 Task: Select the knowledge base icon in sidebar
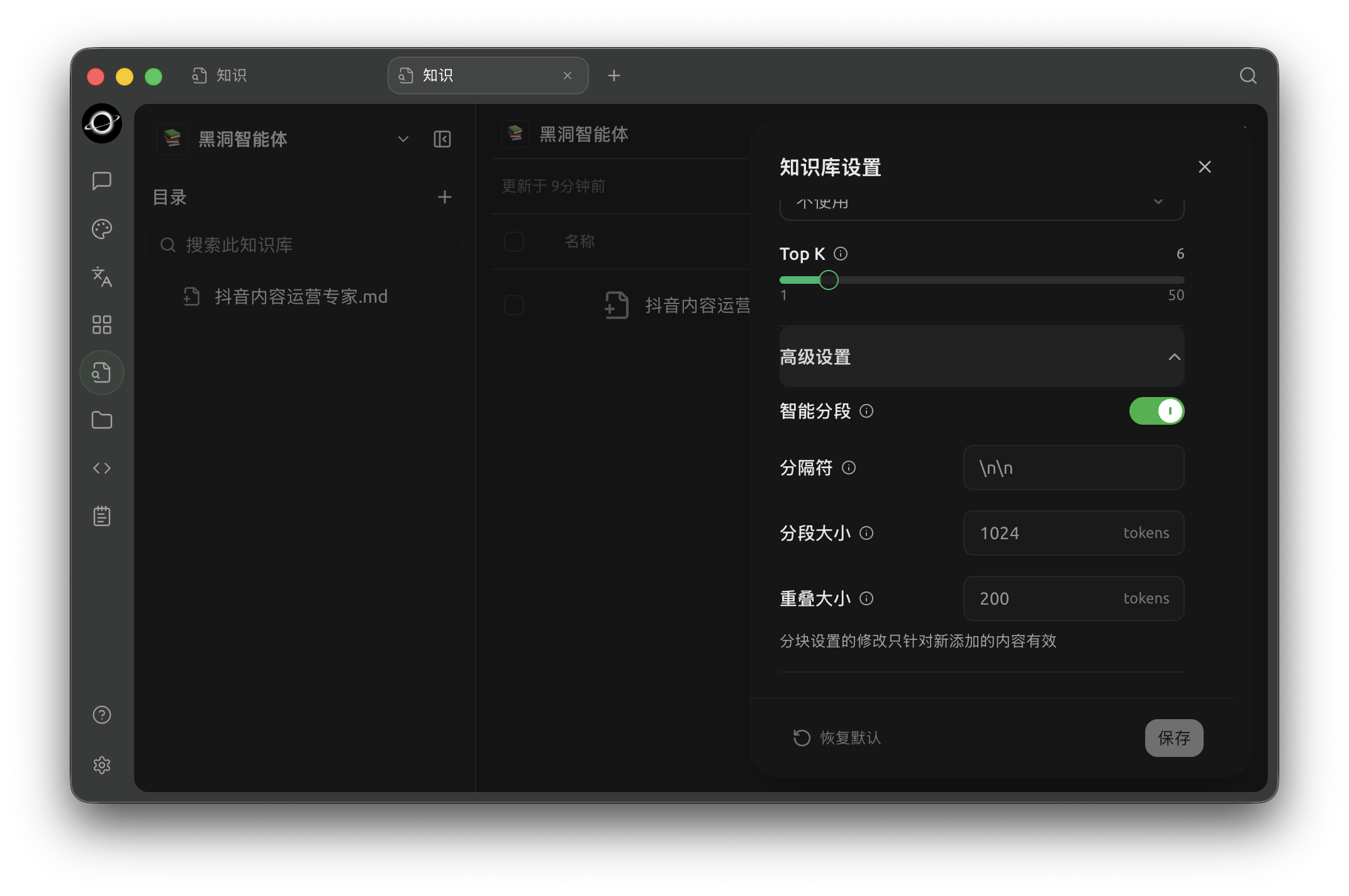(101, 372)
